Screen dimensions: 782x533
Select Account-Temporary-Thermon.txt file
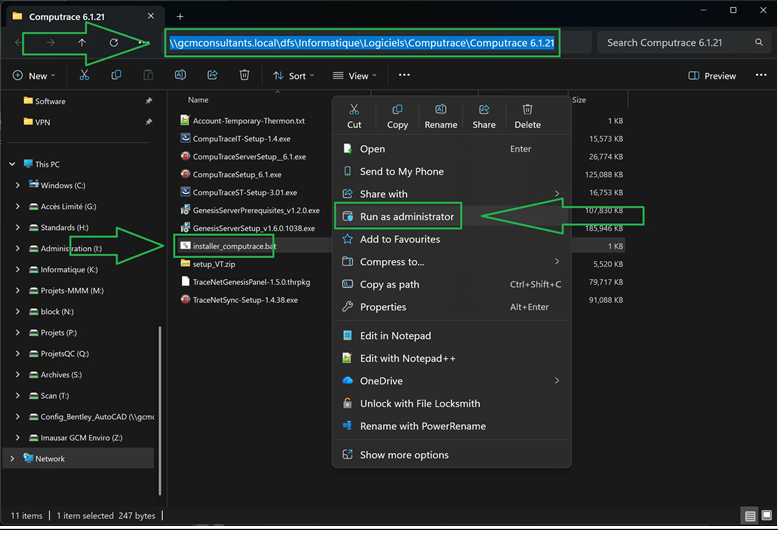coord(242,121)
